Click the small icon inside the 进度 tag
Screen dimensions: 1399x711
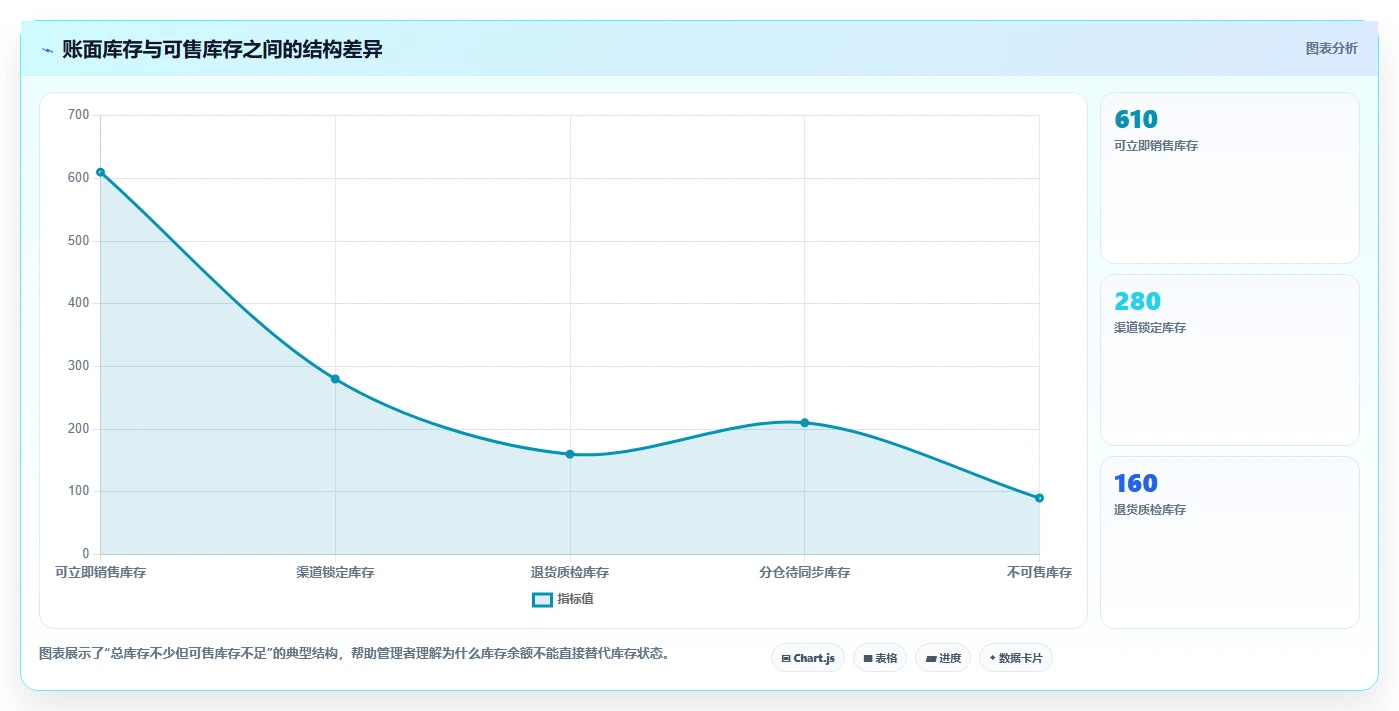click(x=930, y=658)
